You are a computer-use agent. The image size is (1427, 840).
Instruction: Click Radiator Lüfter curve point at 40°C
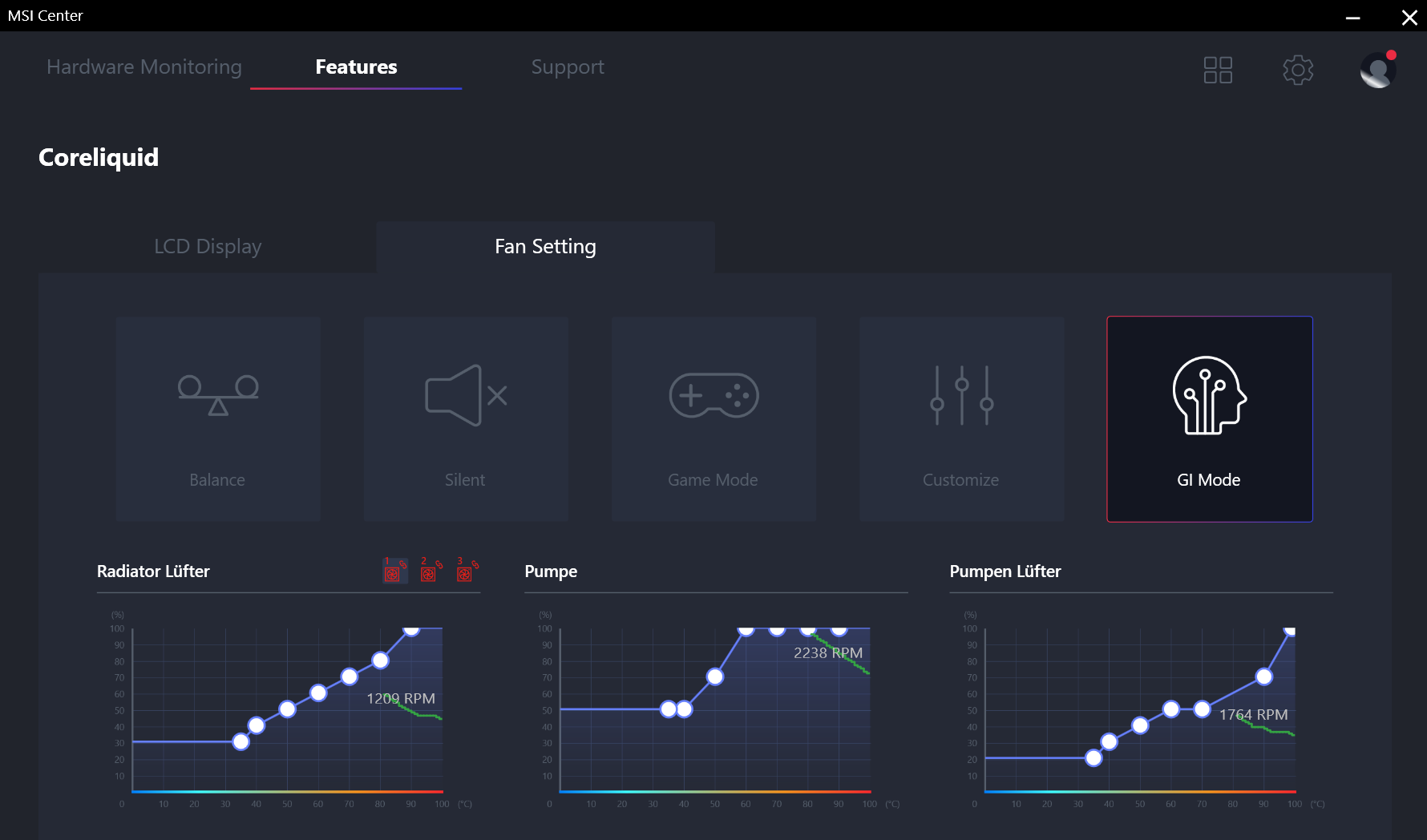click(x=257, y=725)
